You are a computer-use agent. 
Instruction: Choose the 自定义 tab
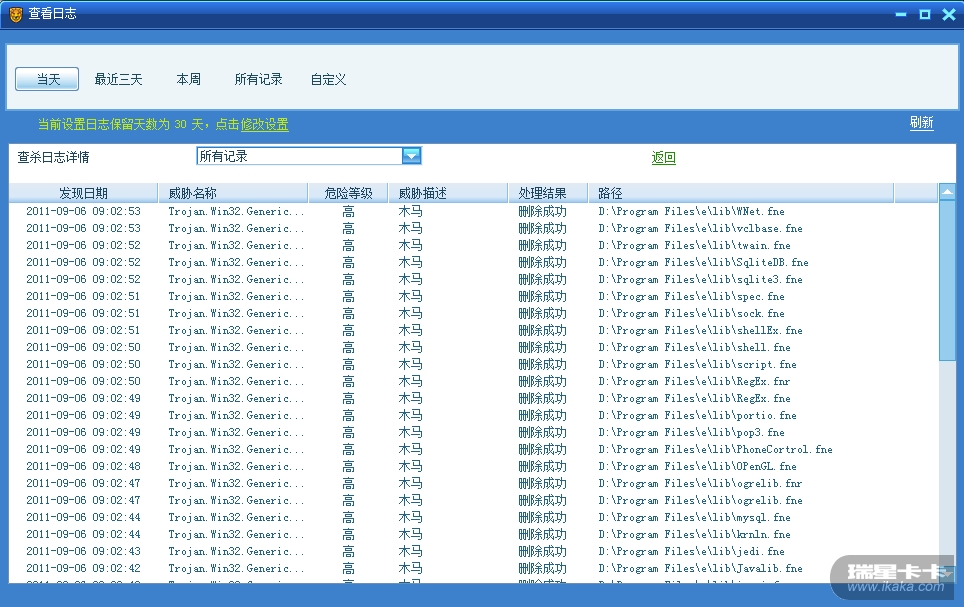[x=328, y=79]
